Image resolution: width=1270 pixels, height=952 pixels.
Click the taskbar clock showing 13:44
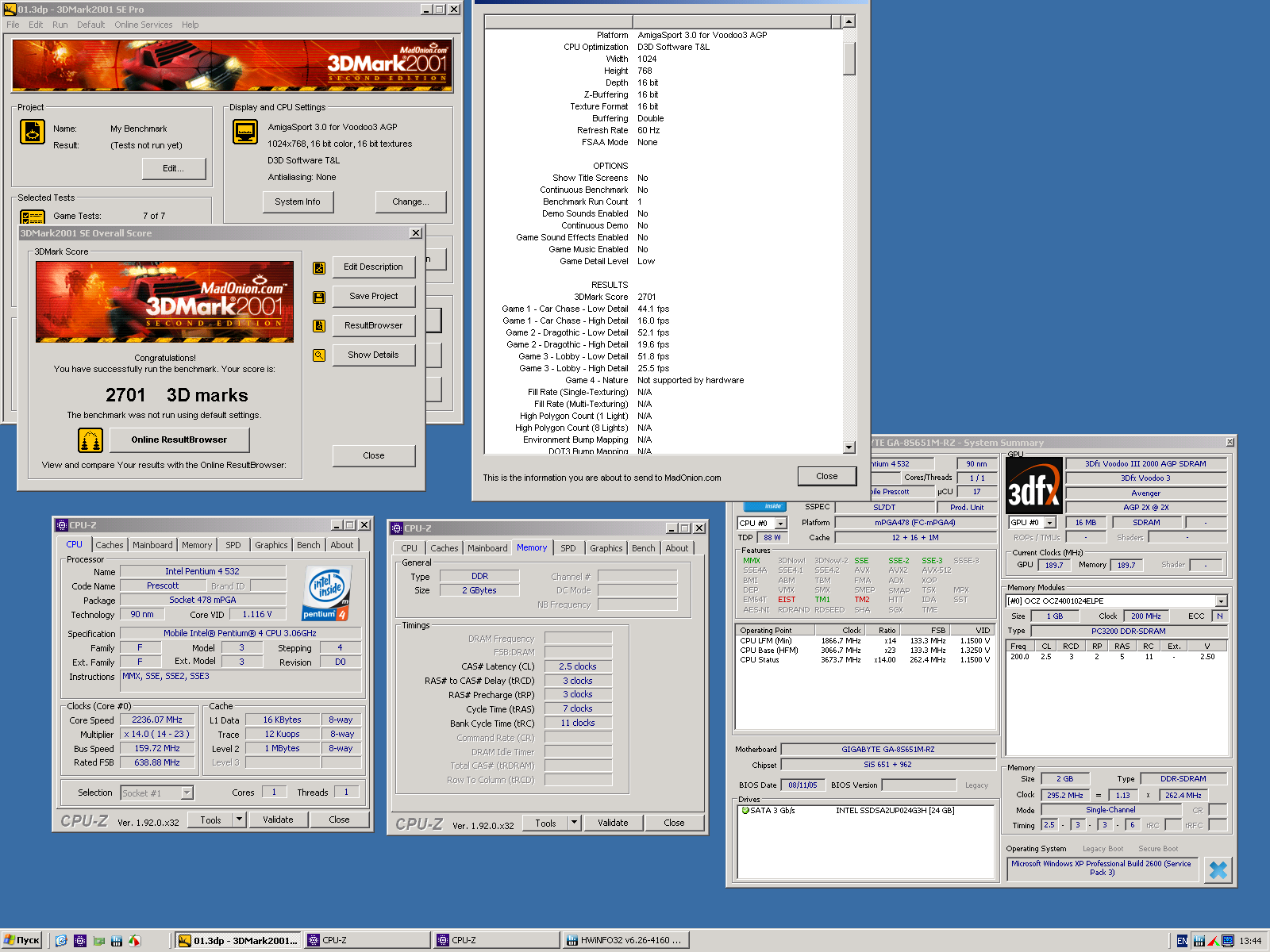[1250, 942]
